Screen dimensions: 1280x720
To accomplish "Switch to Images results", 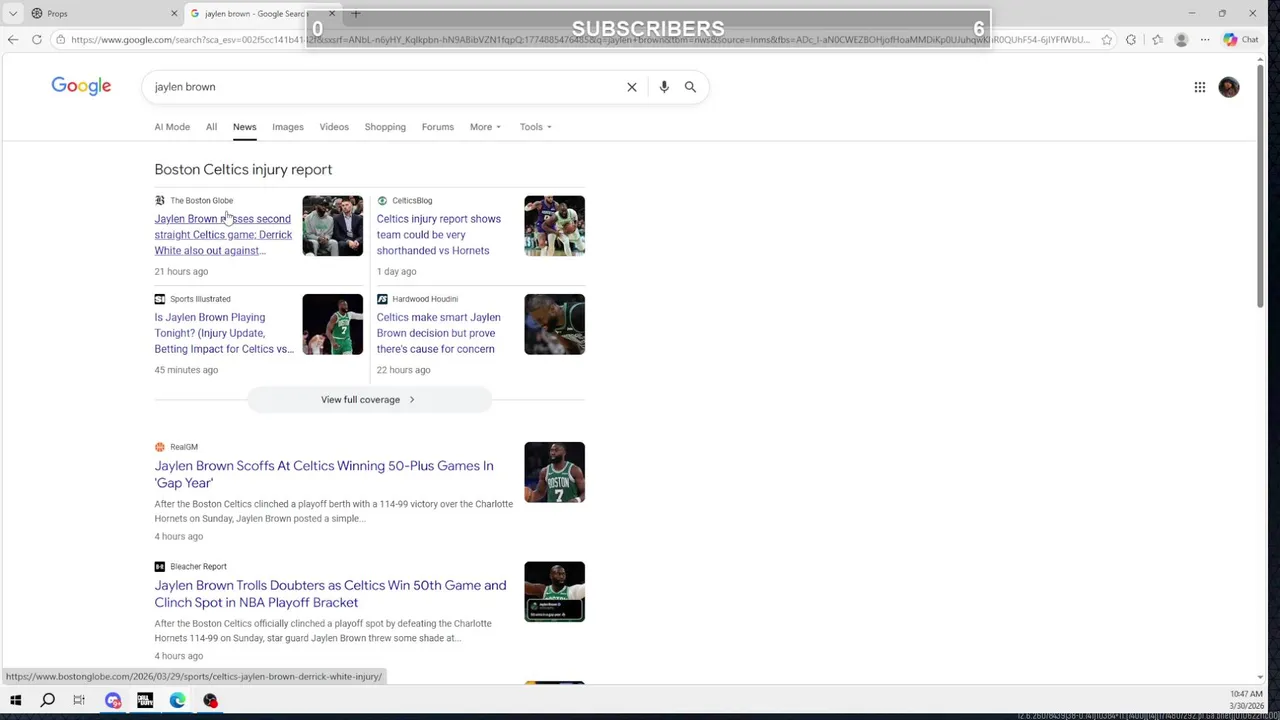I will click(288, 127).
